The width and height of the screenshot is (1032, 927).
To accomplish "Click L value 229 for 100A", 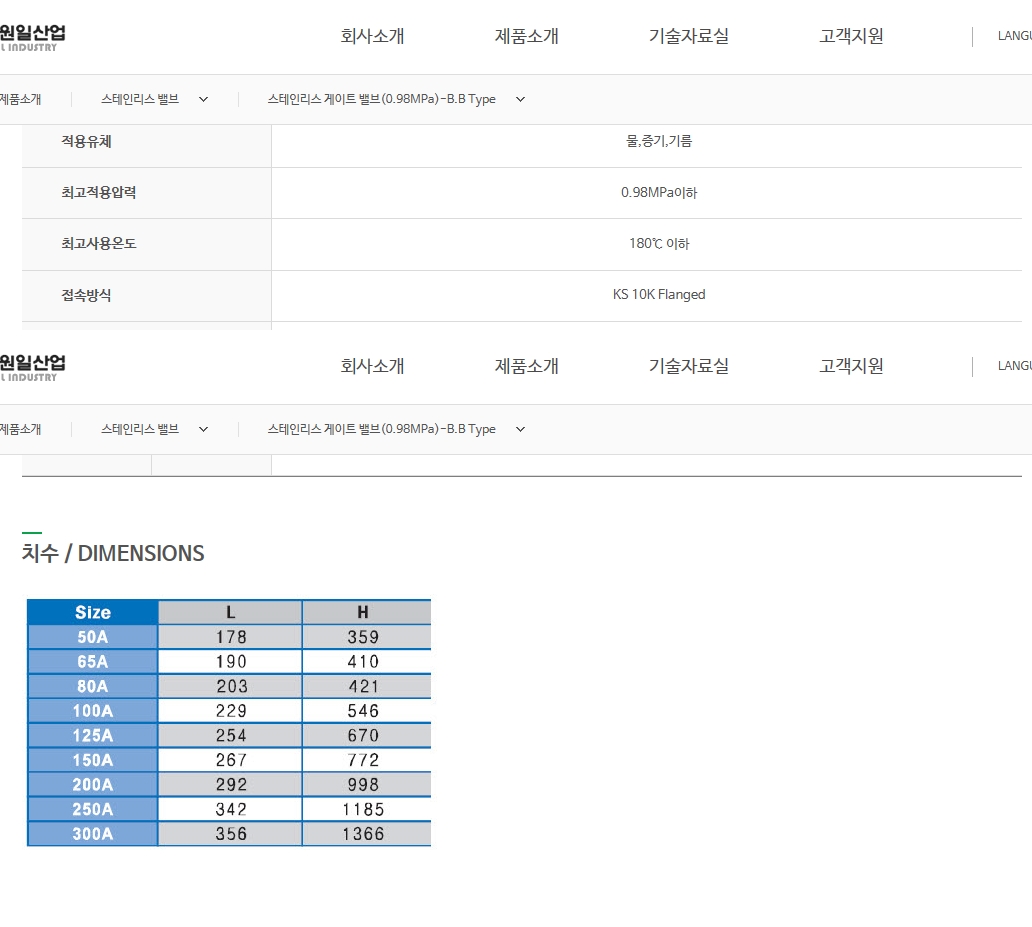I will [231, 711].
